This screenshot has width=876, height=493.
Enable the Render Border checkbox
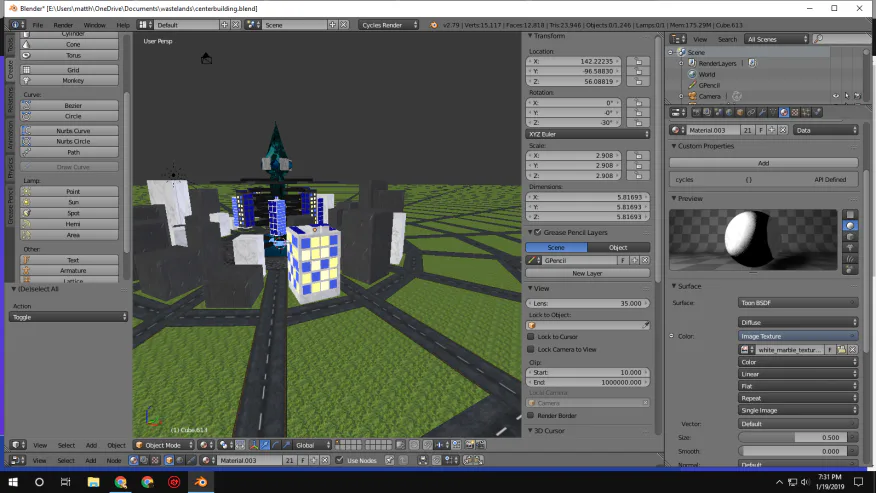[531, 415]
